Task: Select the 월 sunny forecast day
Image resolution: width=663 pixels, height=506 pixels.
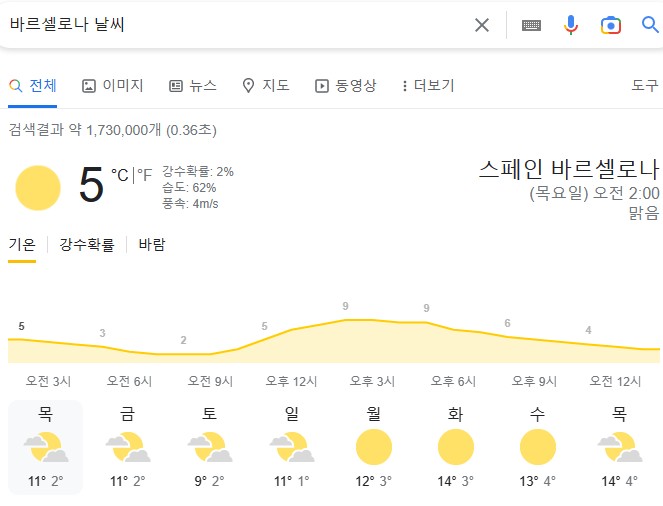Action: pos(373,447)
